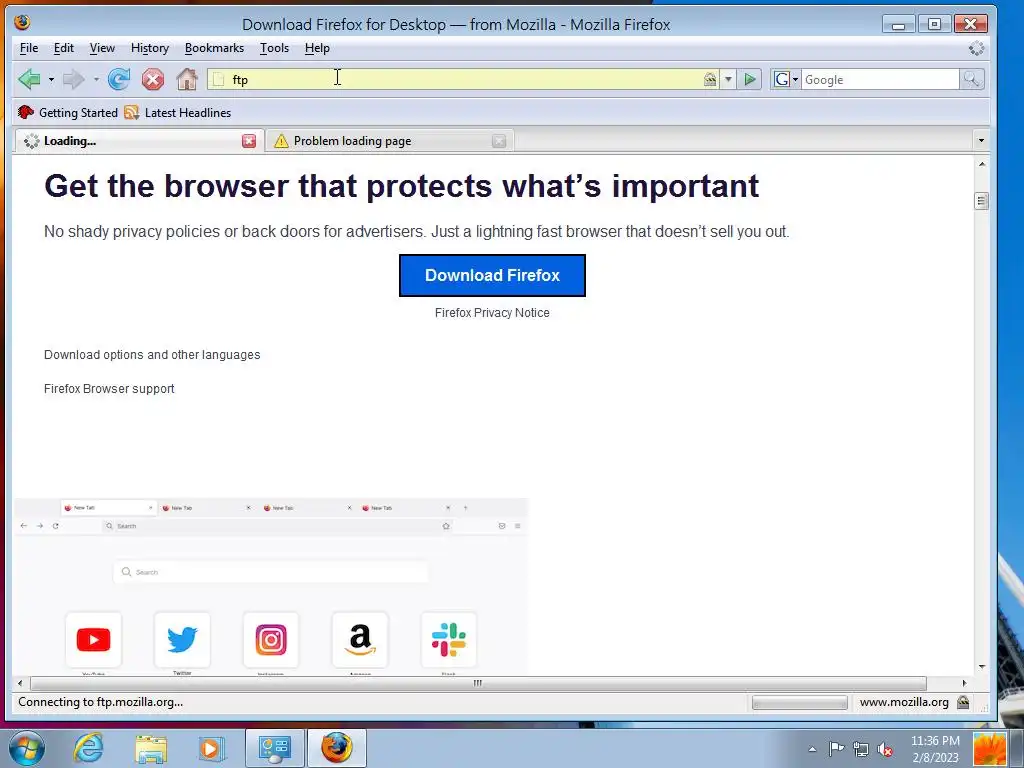Click the magnifying glass search button
The height and width of the screenshot is (768, 1024).
click(972, 80)
